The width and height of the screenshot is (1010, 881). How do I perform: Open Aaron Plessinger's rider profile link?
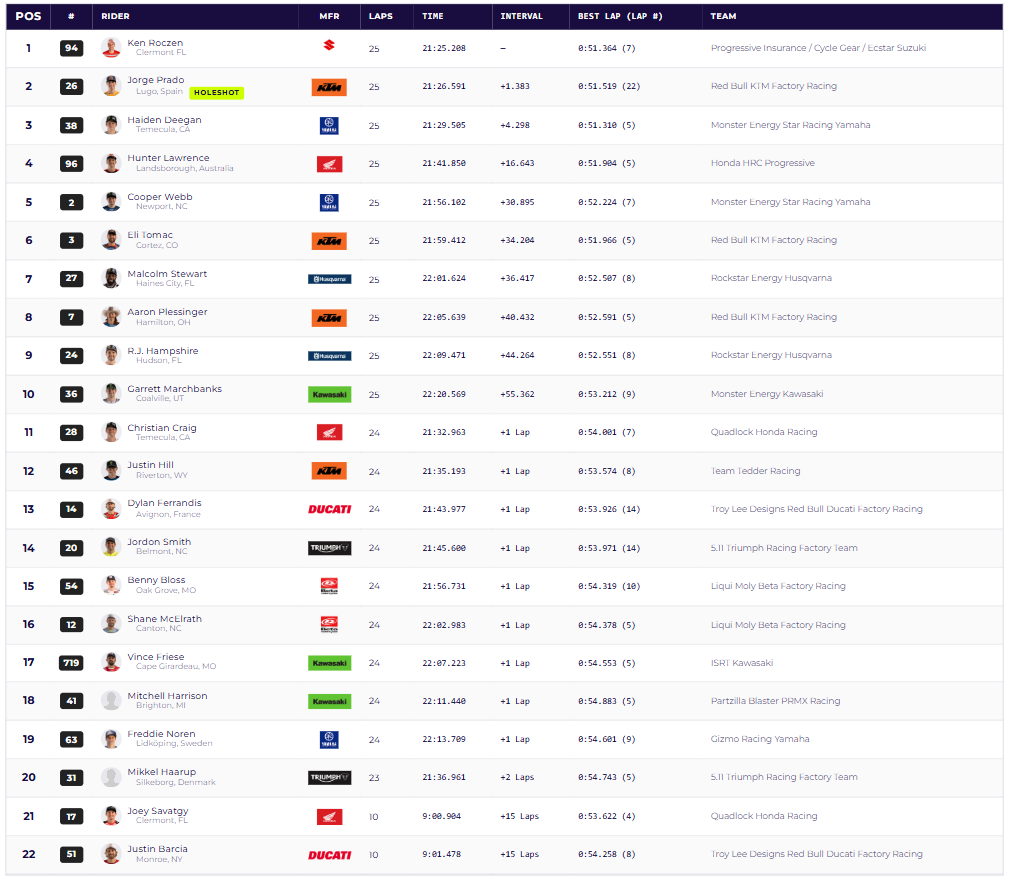[x=167, y=312]
